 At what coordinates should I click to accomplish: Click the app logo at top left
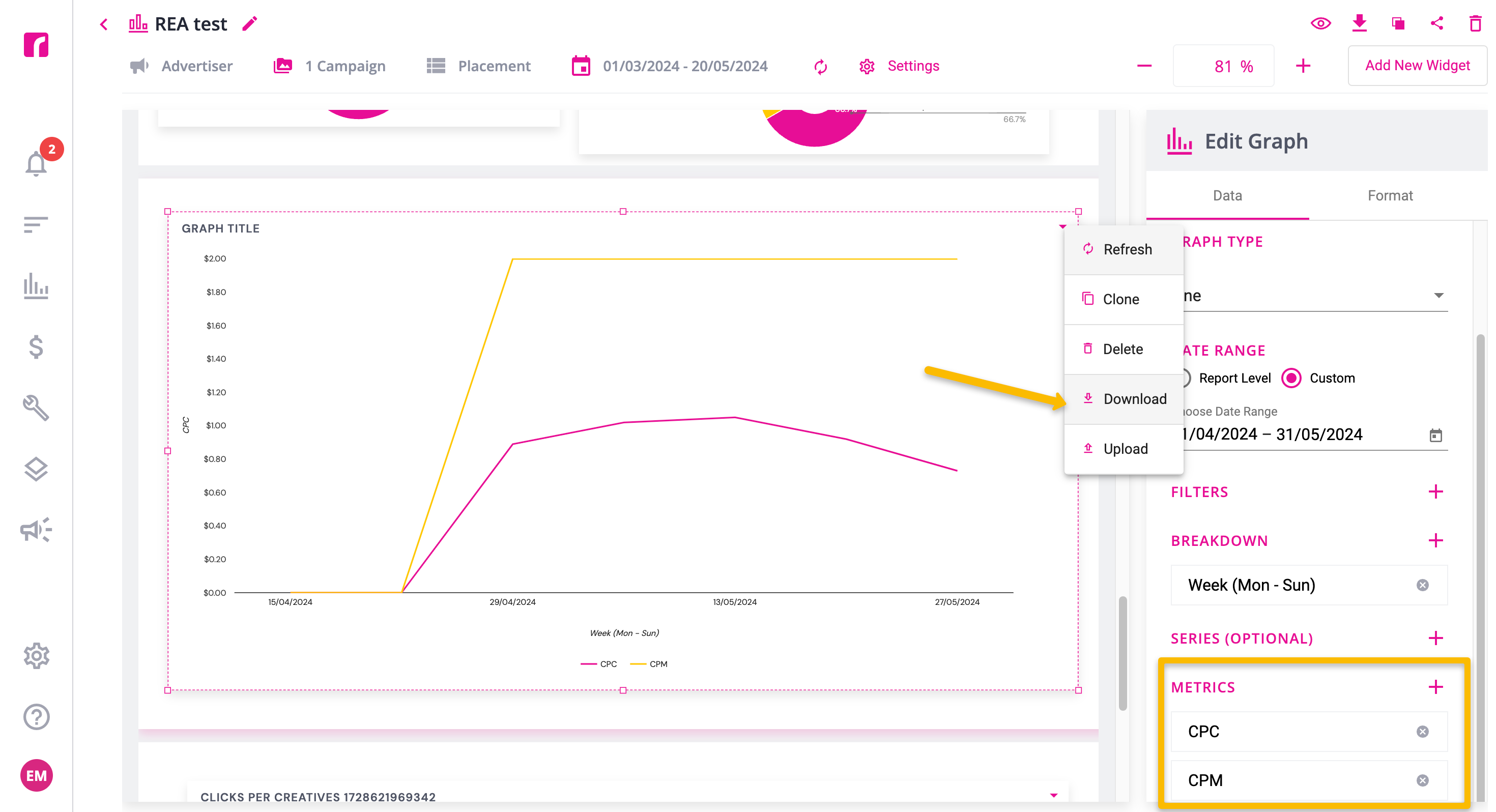[36, 45]
